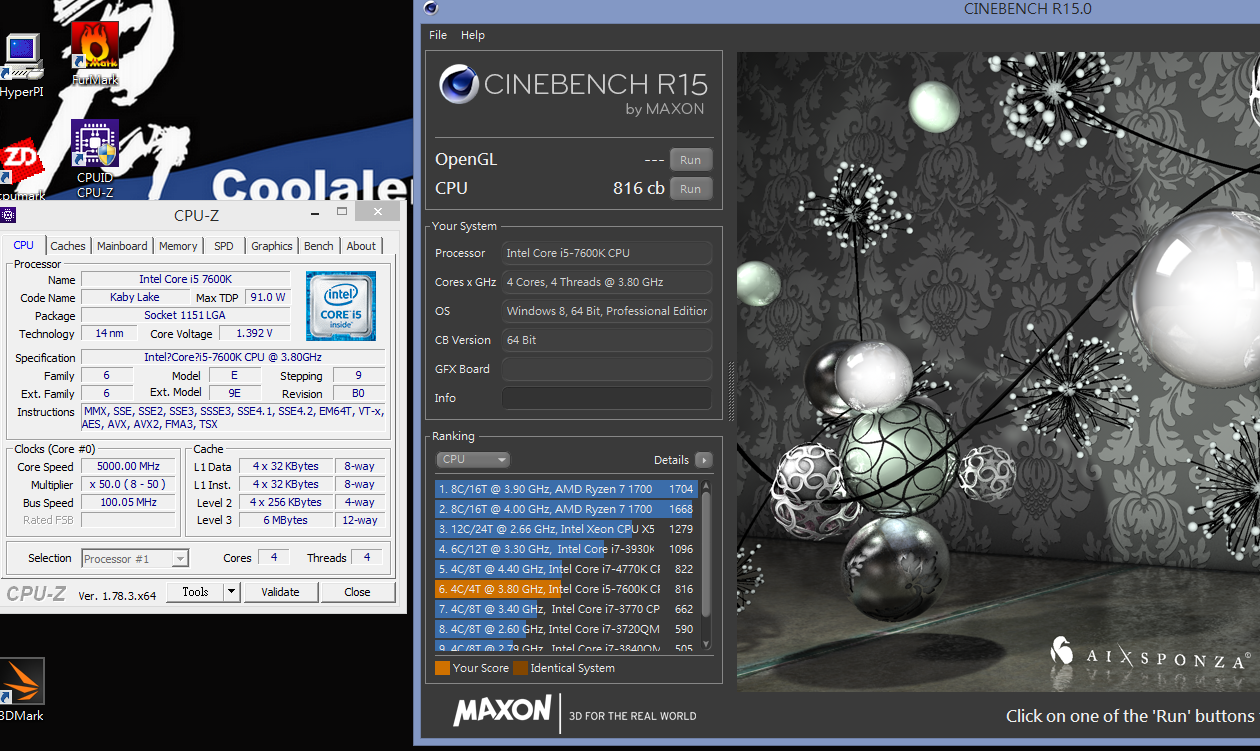Click the Code Name value Kaby Lake
1260x751 pixels.
click(x=135, y=297)
